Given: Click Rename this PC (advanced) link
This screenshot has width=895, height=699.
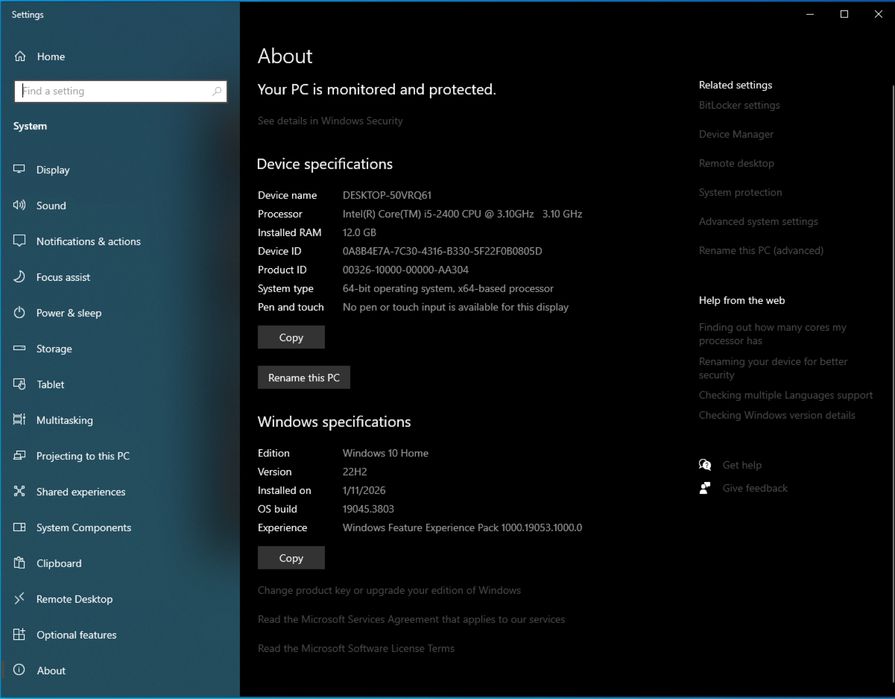Looking at the screenshot, I should pyautogui.click(x=761, y=250).
